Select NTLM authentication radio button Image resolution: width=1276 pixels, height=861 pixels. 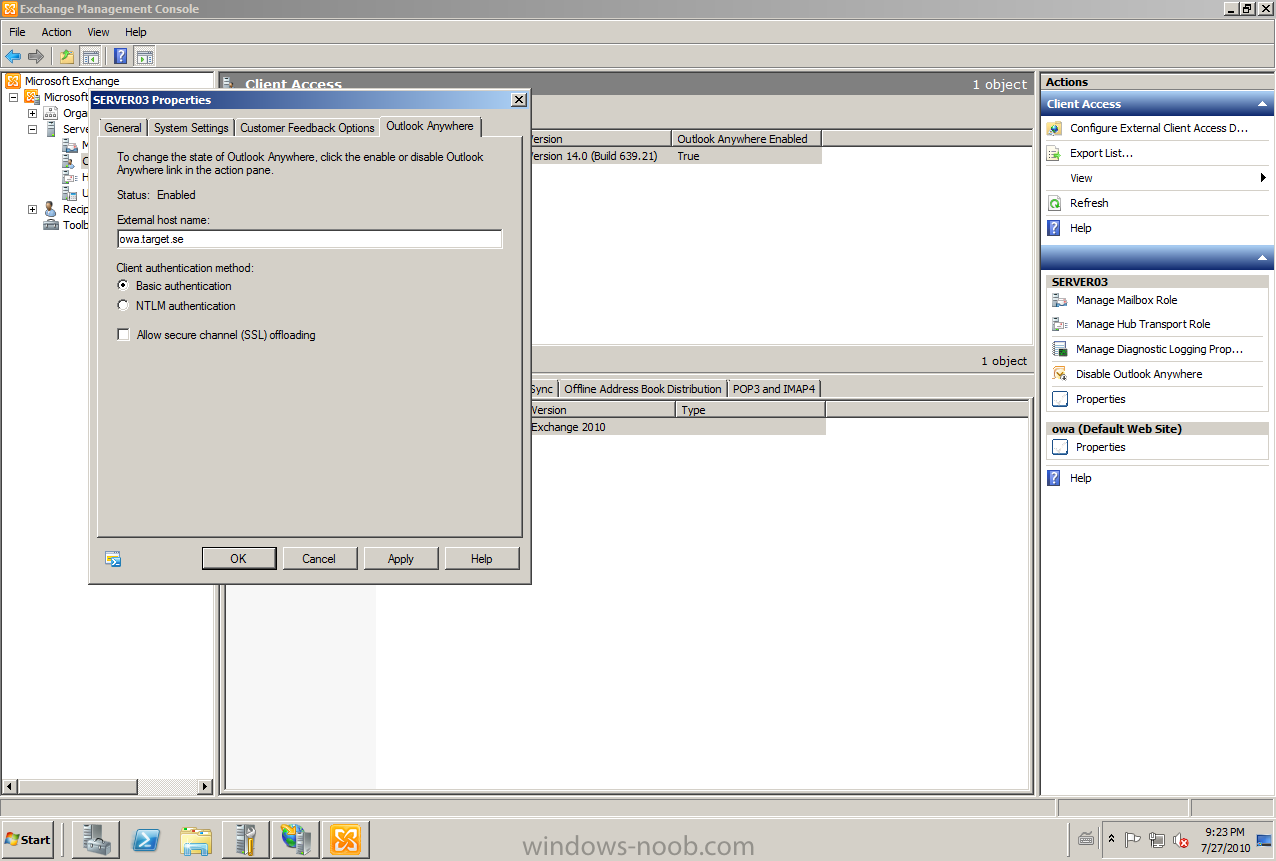124,306
